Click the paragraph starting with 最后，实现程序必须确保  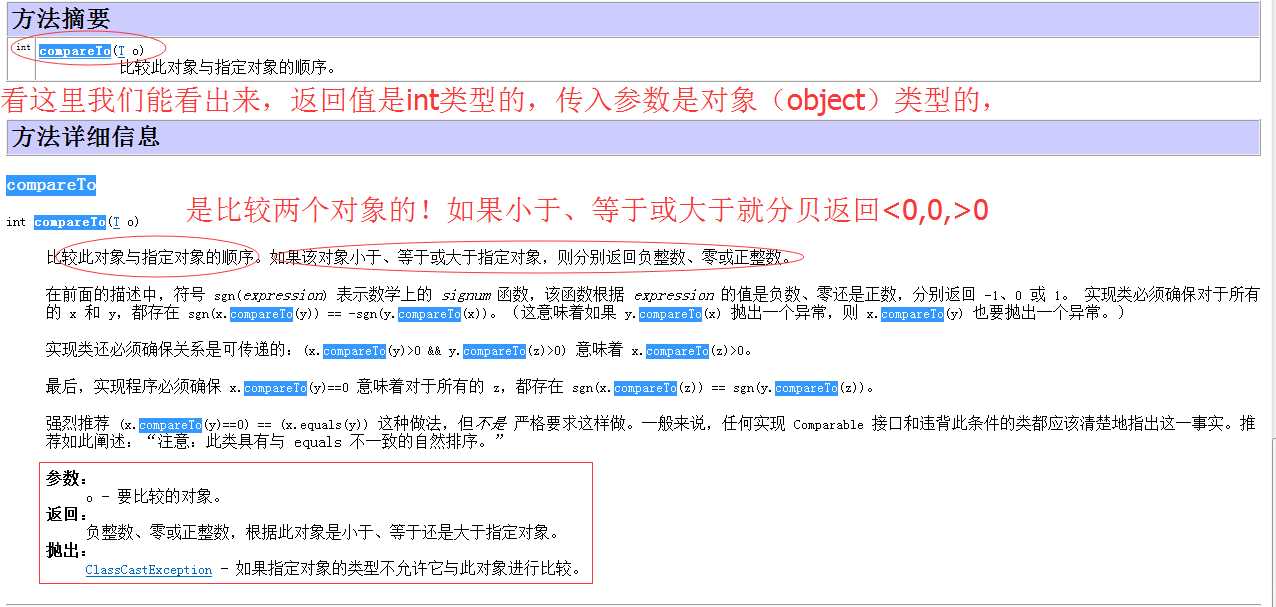(461, 388)
